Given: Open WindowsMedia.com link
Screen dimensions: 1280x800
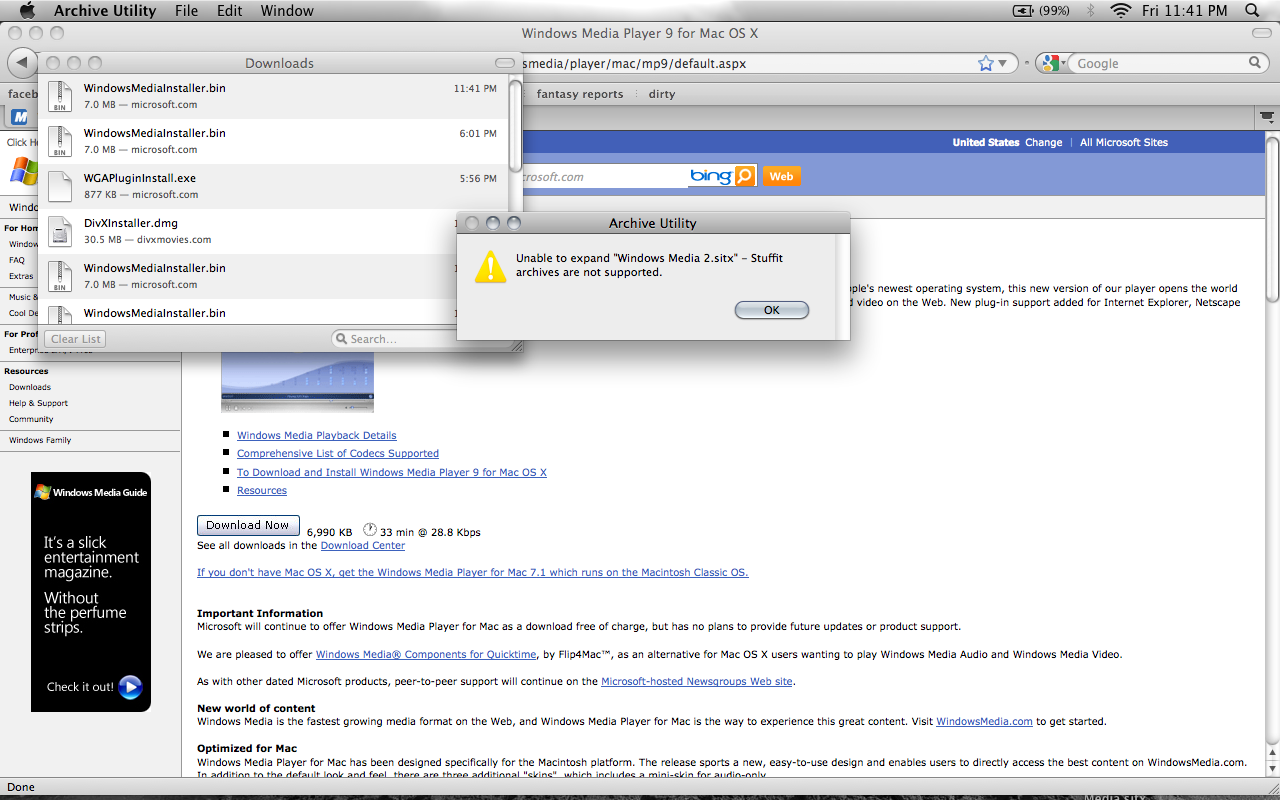Looking at the screenshot, I should 984,721.
